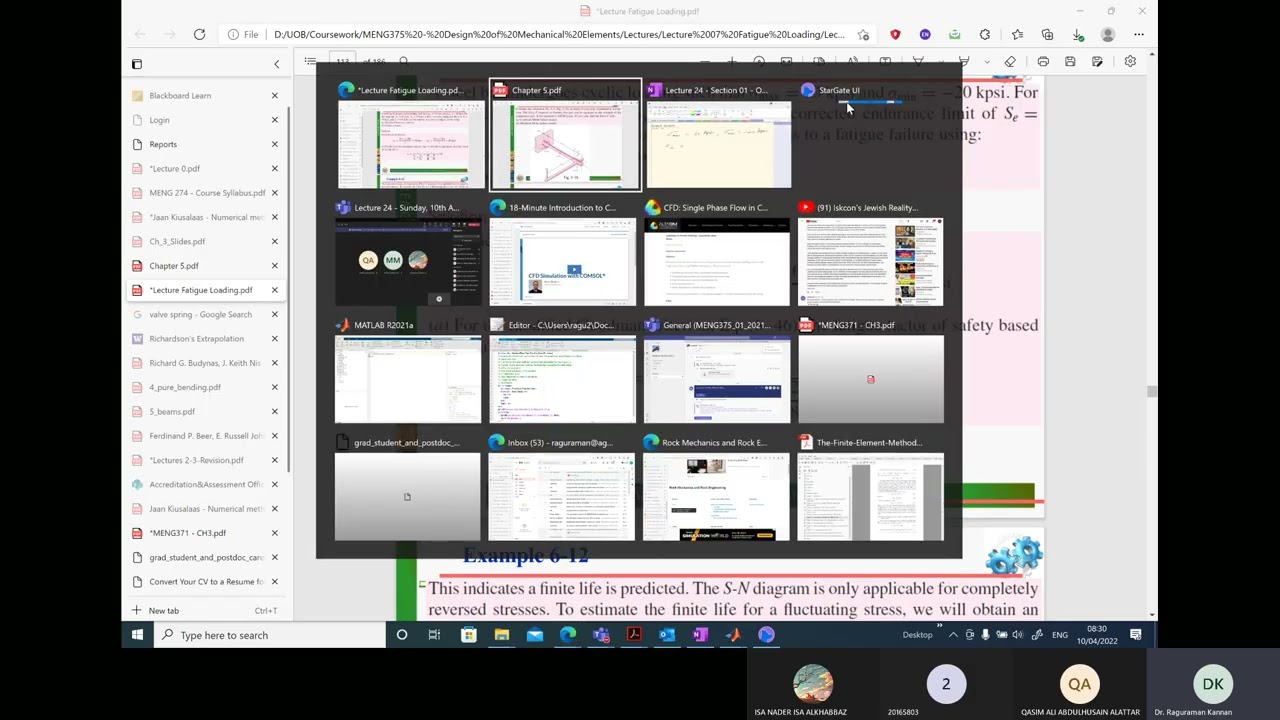This screenshot has height=720, width=1280.
Task: Click the address bar URL field
Action: [x=559, y=35]
